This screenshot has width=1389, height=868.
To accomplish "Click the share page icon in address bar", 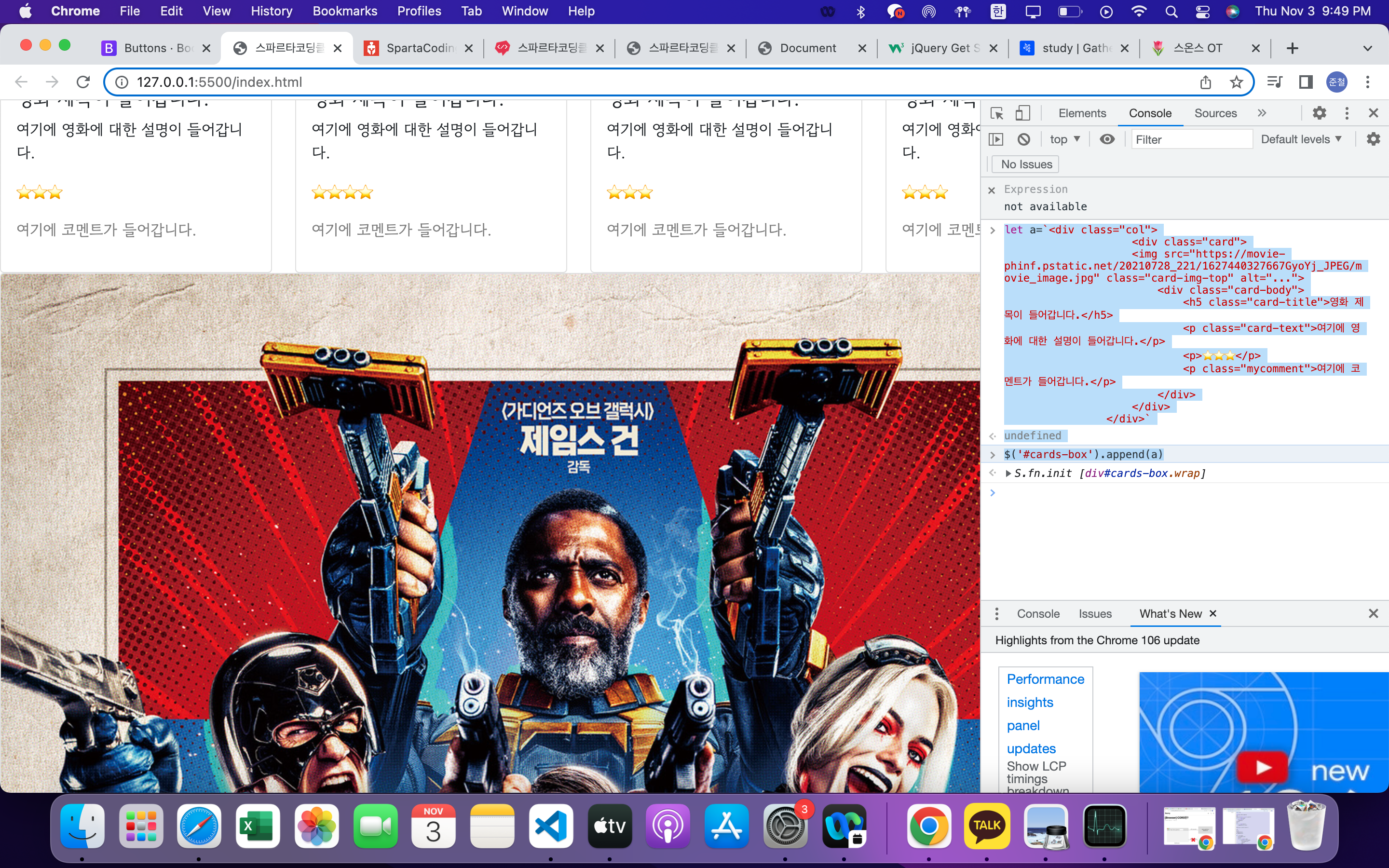I will [x=1205, y=82].
